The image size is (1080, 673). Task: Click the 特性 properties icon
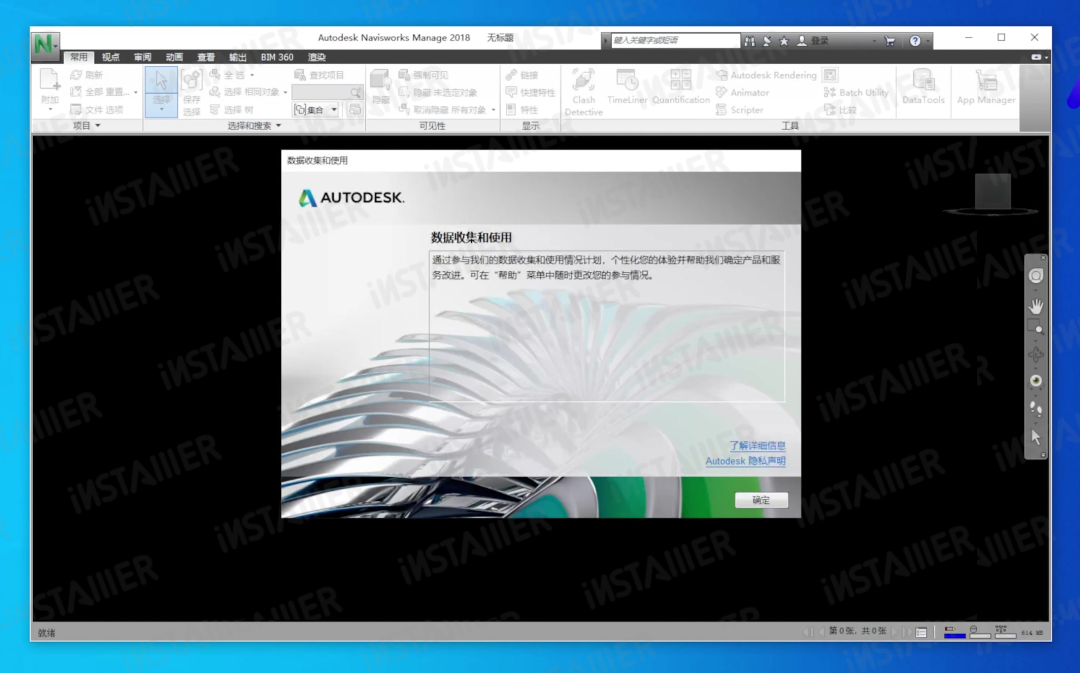[511, 110]
